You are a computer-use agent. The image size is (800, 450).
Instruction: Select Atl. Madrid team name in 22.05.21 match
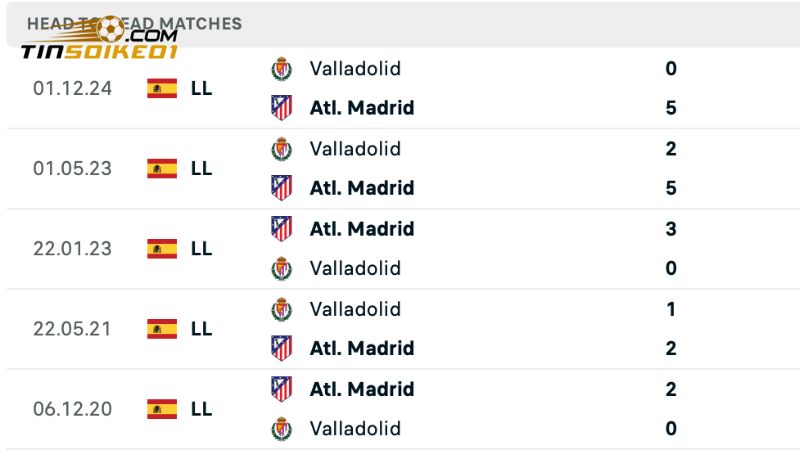361,348
